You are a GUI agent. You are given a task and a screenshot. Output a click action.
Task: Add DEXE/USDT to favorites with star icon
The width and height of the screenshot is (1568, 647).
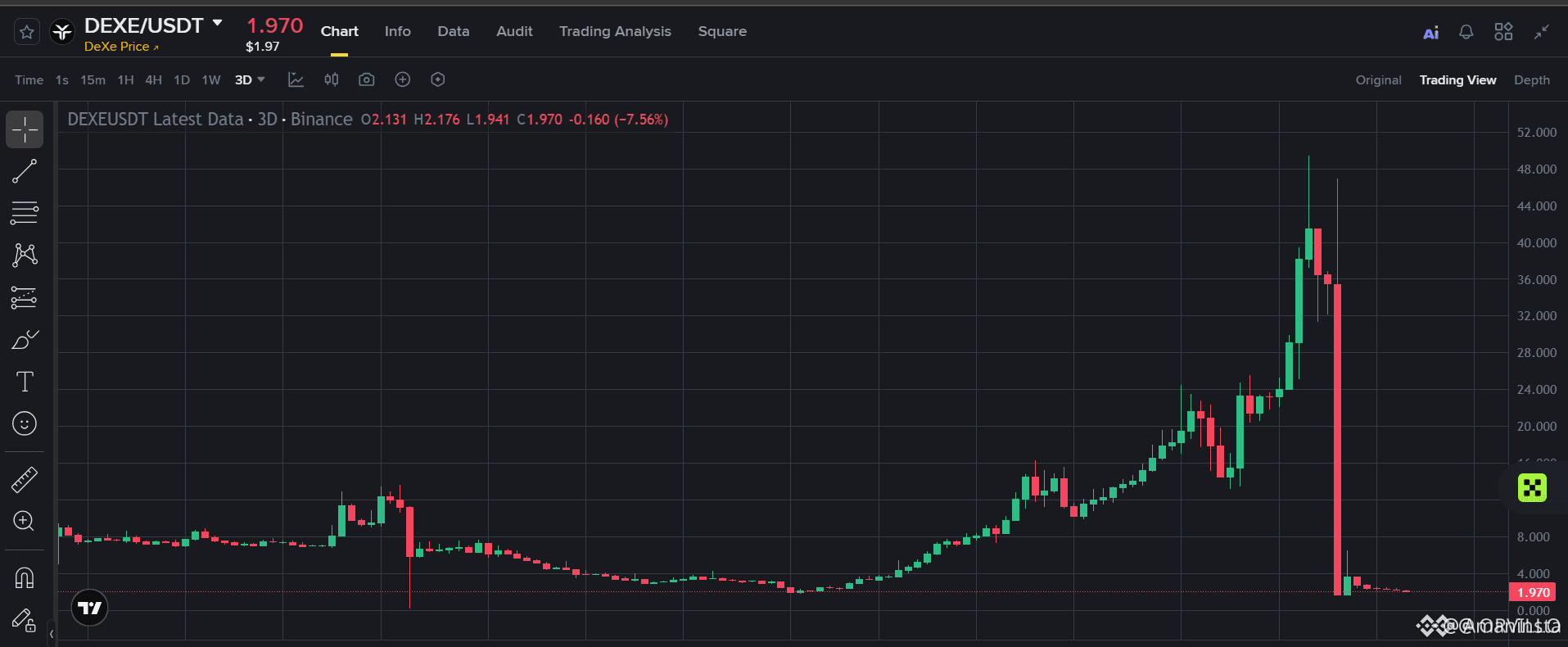pyautogui.click(x=26, y=32)
